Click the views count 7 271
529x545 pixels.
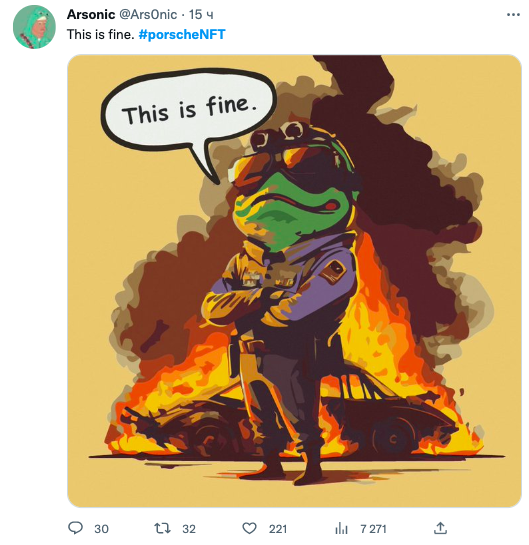coord(373,529)
